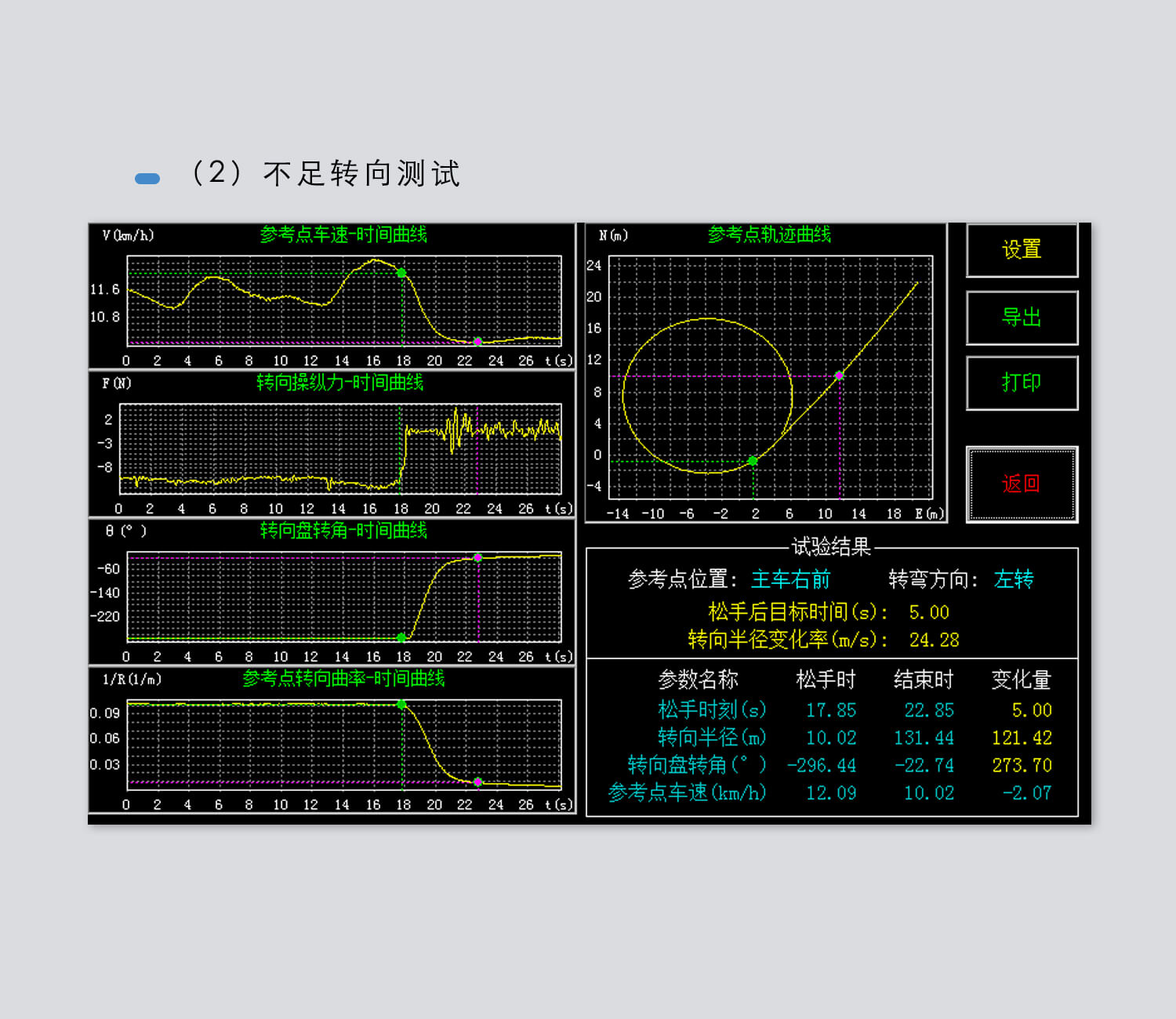This screenshot has width=1176, height=1019.
Task: Click green marker on steering angle curve
Action: (x=401, y=637)
